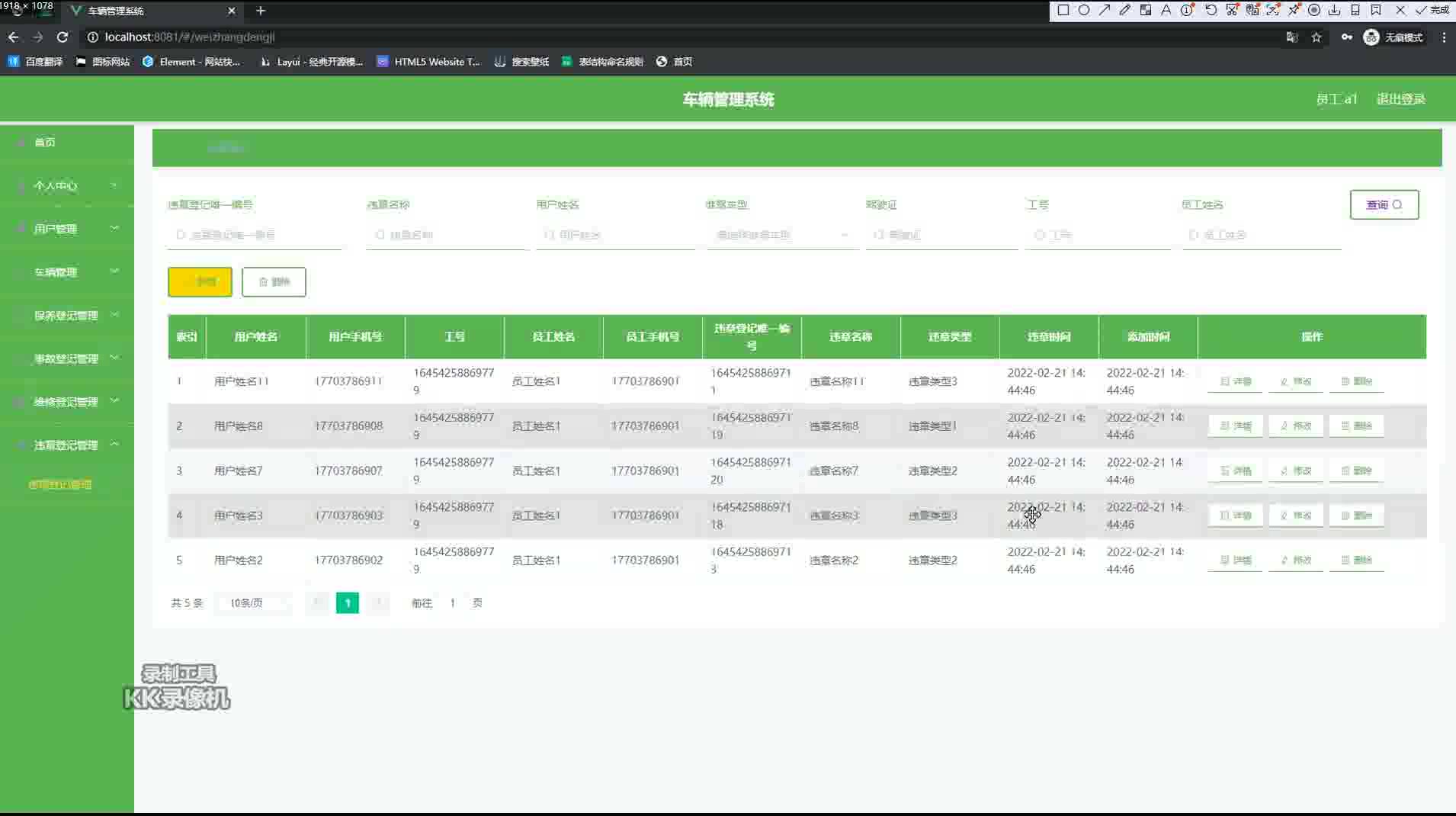This screenshot has height=816, width=1456.
Task: Expand 事故登记管理 sidebar menu
Action: click(x=67, y=358)
